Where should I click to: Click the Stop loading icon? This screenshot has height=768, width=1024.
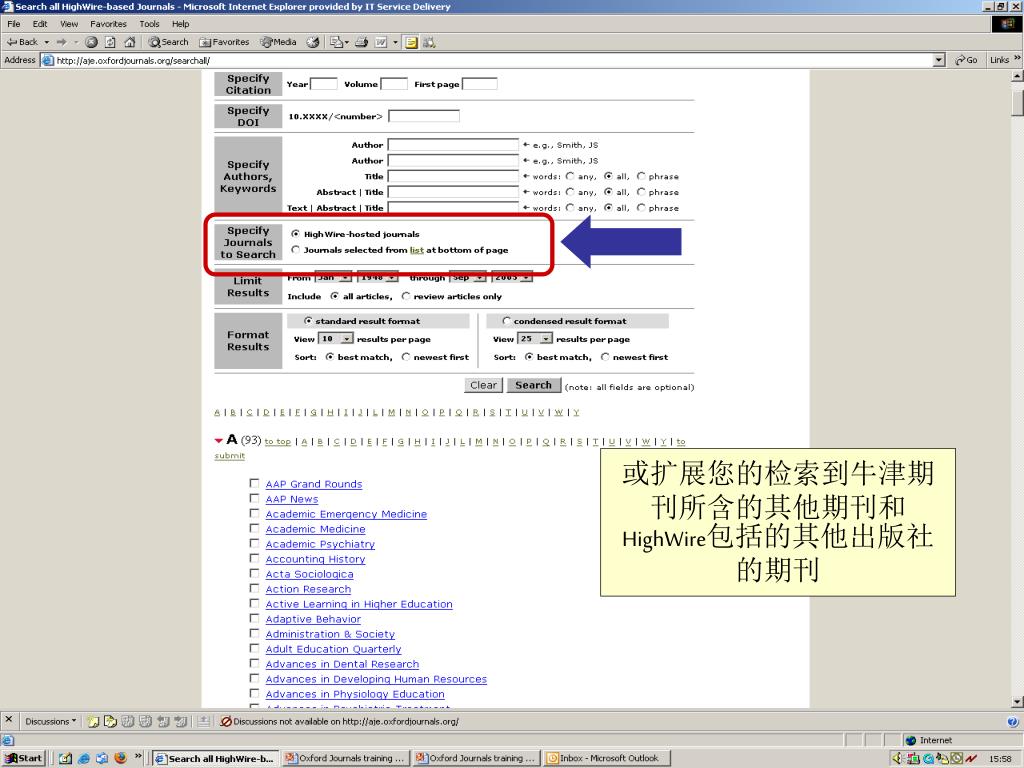coord(91,42)
